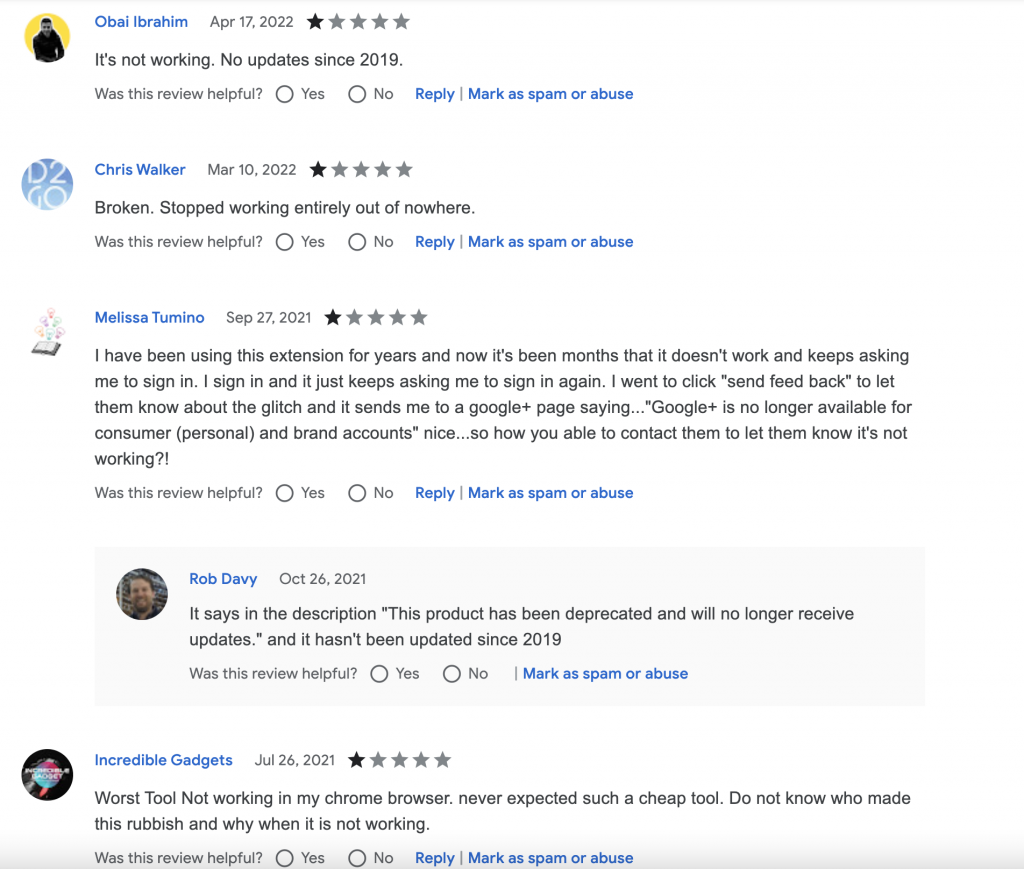Image resolution: width=1024 pixels, height=869 pixels.
Task: Mark Obai Ibrahim's review as helpful with Yes
Action: [x=284, y=93]
